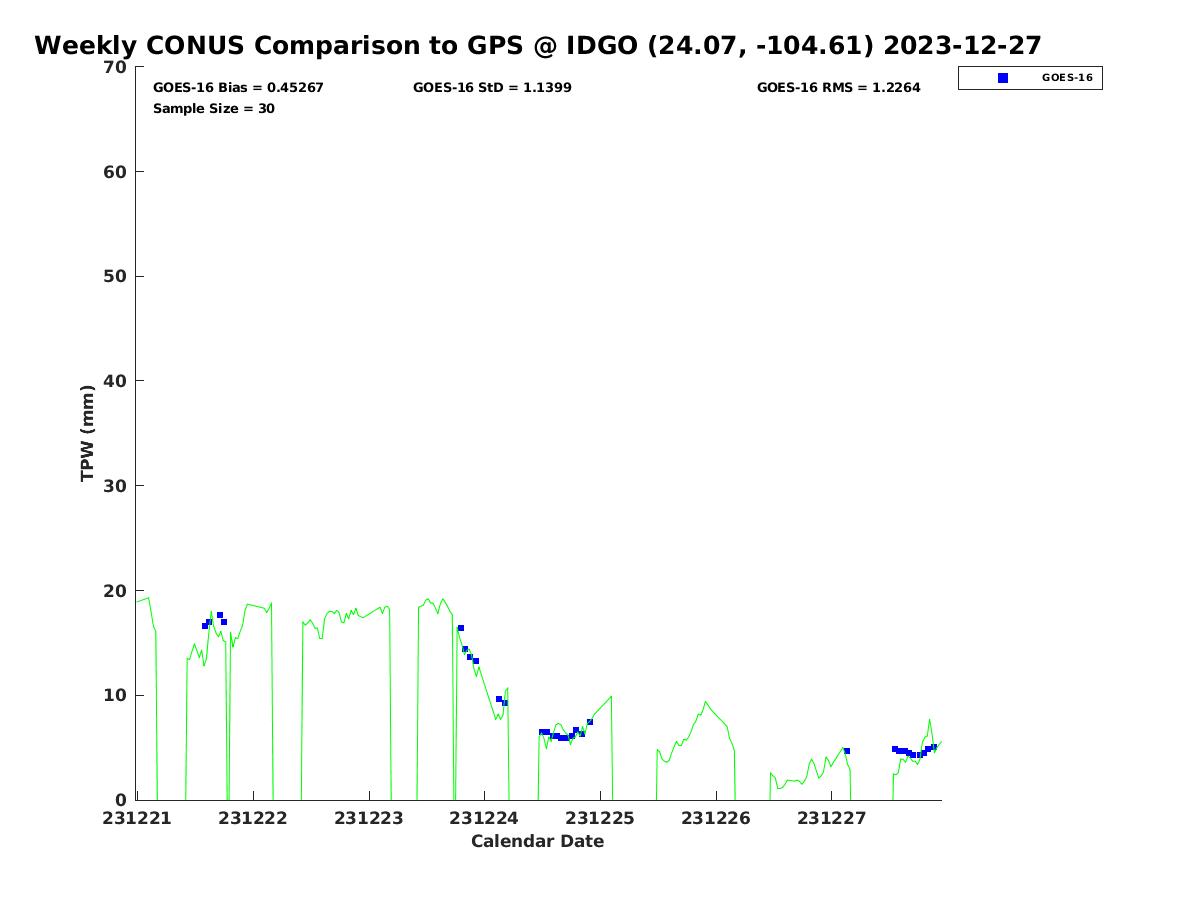
Task: Select the 231222 date tick label
Action: pos(253,818)
